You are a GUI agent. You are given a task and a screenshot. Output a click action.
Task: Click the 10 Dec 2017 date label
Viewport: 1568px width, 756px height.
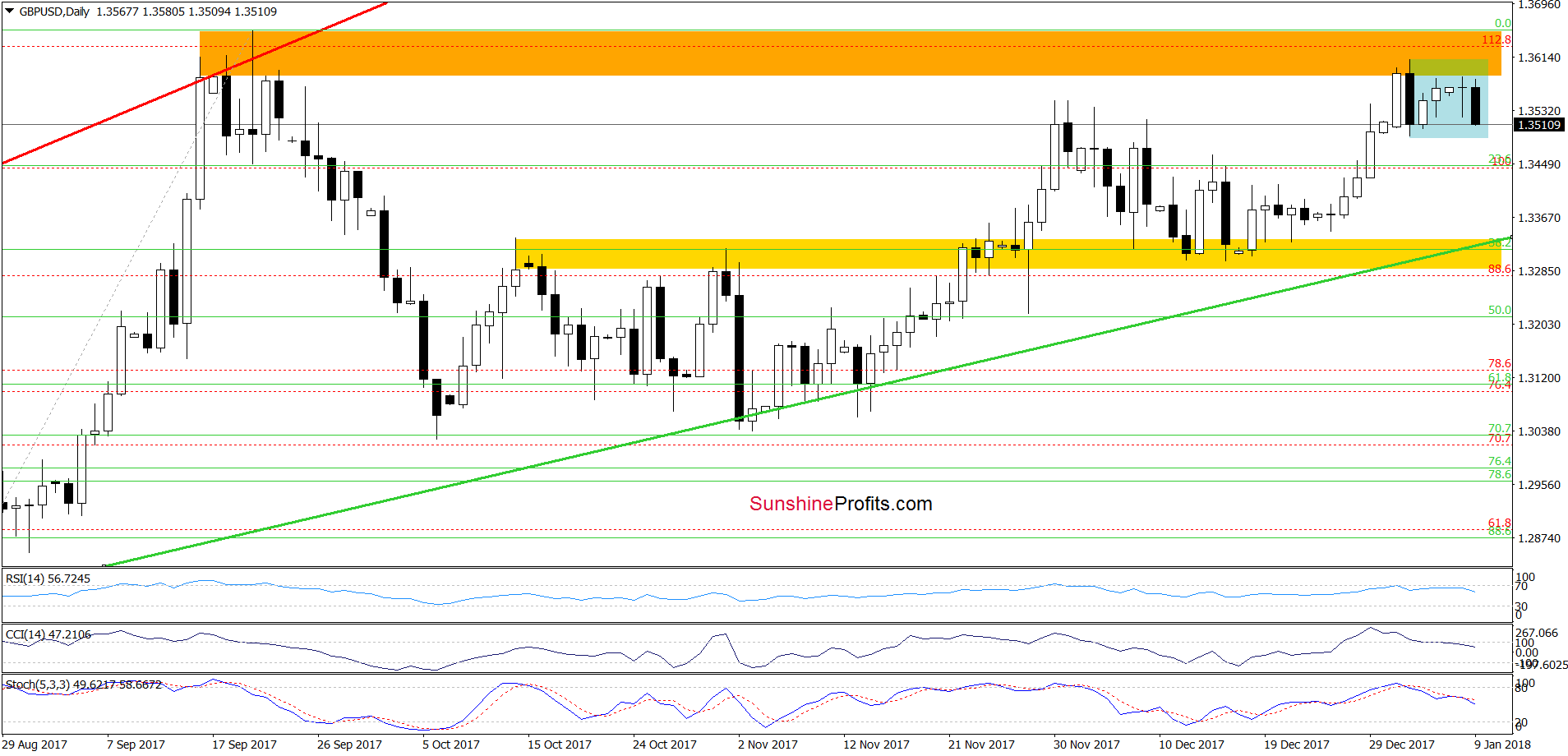(1192, 744)
